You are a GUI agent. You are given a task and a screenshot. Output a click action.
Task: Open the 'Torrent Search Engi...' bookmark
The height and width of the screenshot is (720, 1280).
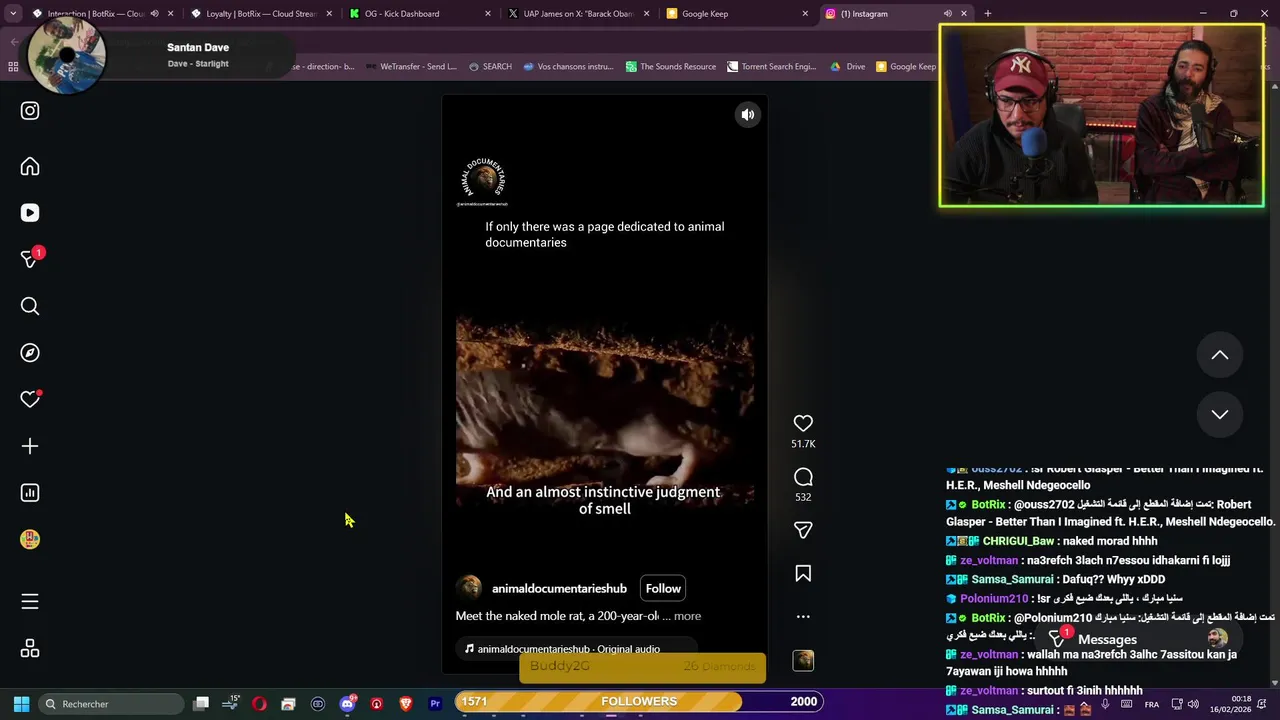(x=772, y=67)
